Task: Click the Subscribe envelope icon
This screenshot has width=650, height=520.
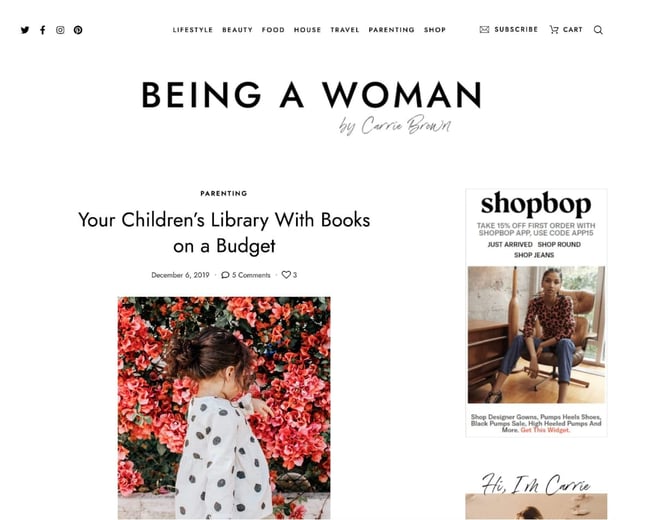Action: 485,30
